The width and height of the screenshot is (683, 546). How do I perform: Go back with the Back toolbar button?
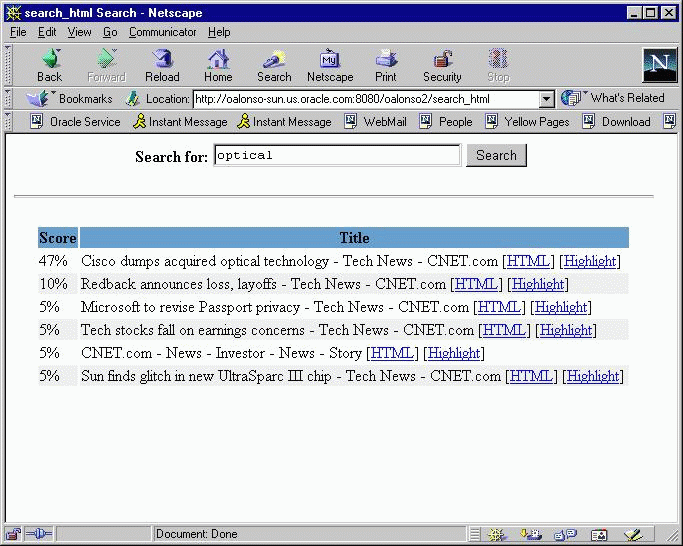pos(50,65)
